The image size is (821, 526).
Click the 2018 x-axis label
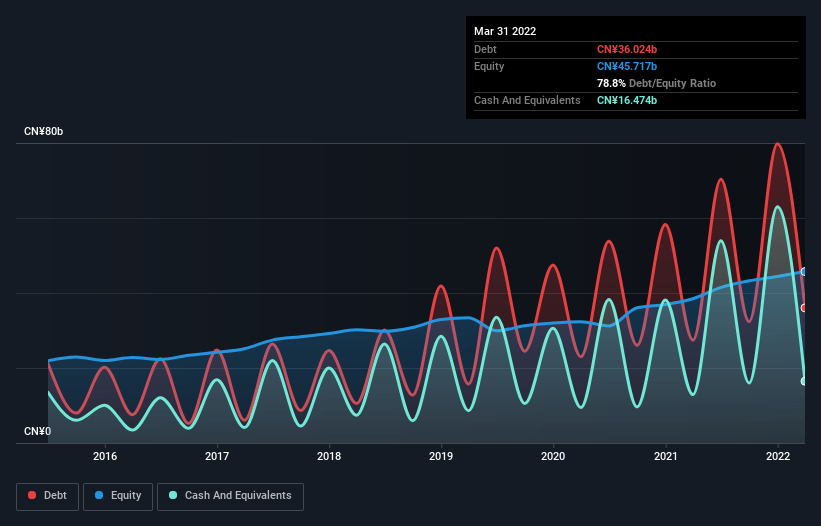click(329, 456)
